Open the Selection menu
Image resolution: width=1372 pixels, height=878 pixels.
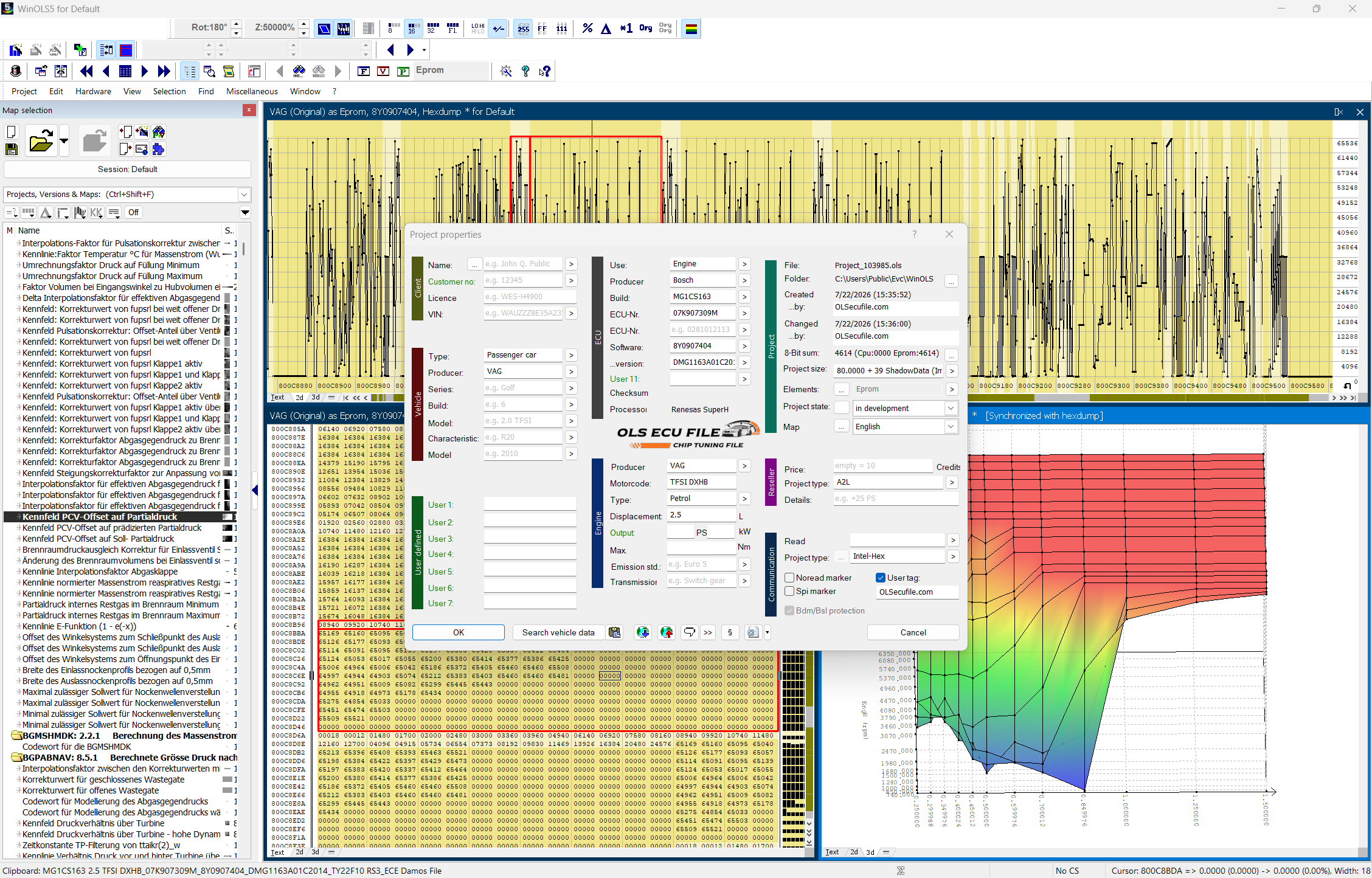click(169, 91)
